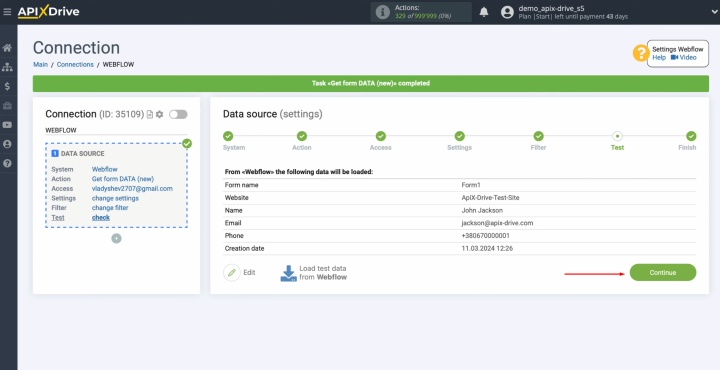Click the Webflow system link

point(105,169)
